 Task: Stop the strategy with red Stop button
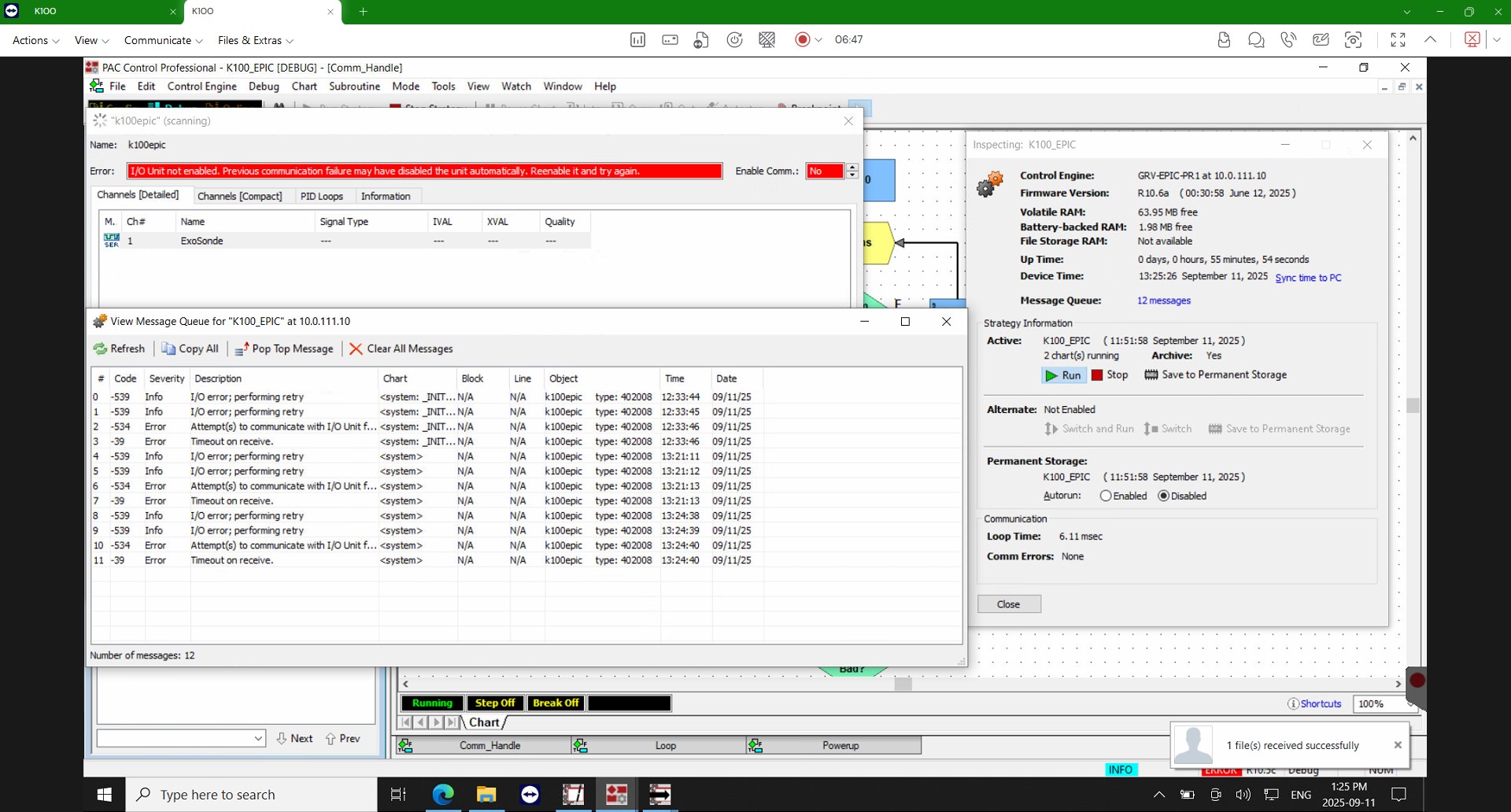click(x=1110, y=375)
